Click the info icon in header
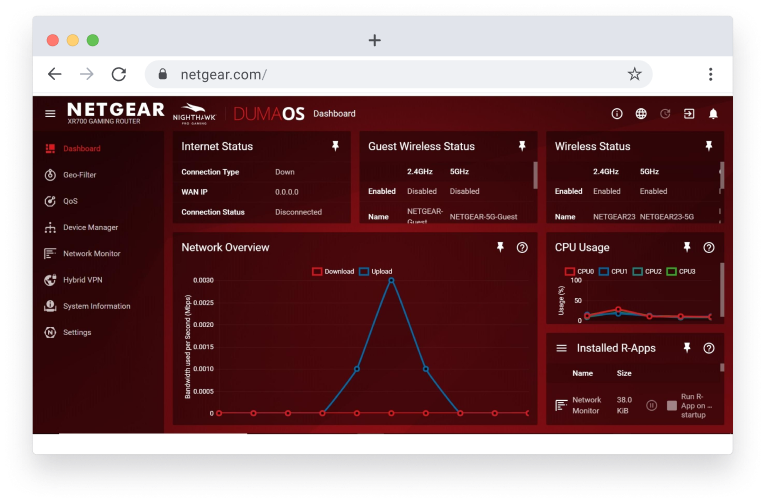 pos(617,114)
